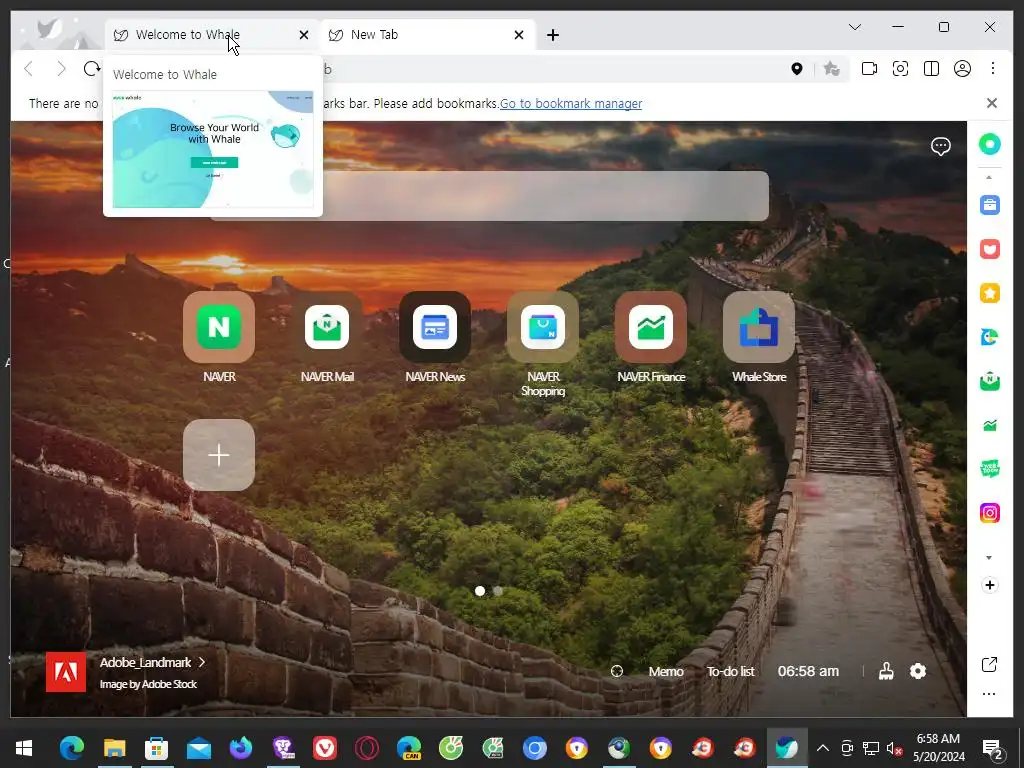
Task: Add a new sidebar app with plus
Action: pos(989,585)
